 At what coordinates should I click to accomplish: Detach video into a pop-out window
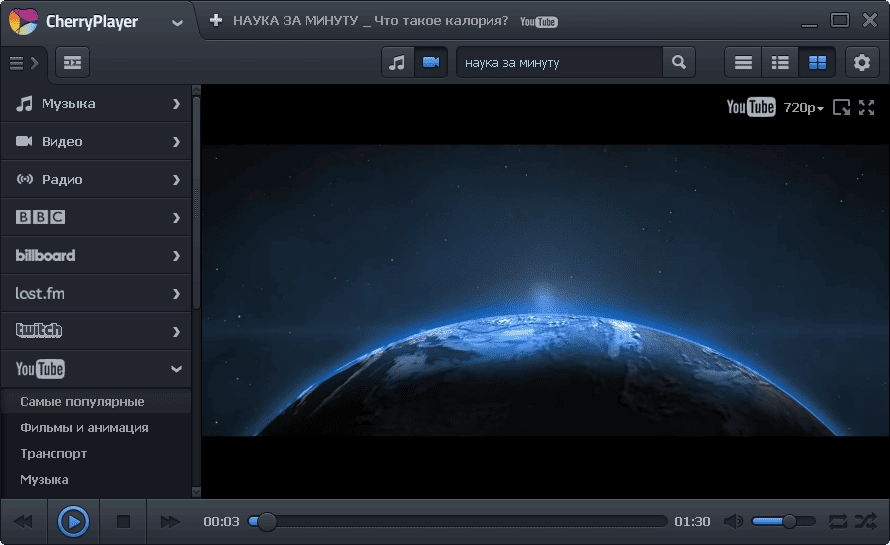pos(841,107)
